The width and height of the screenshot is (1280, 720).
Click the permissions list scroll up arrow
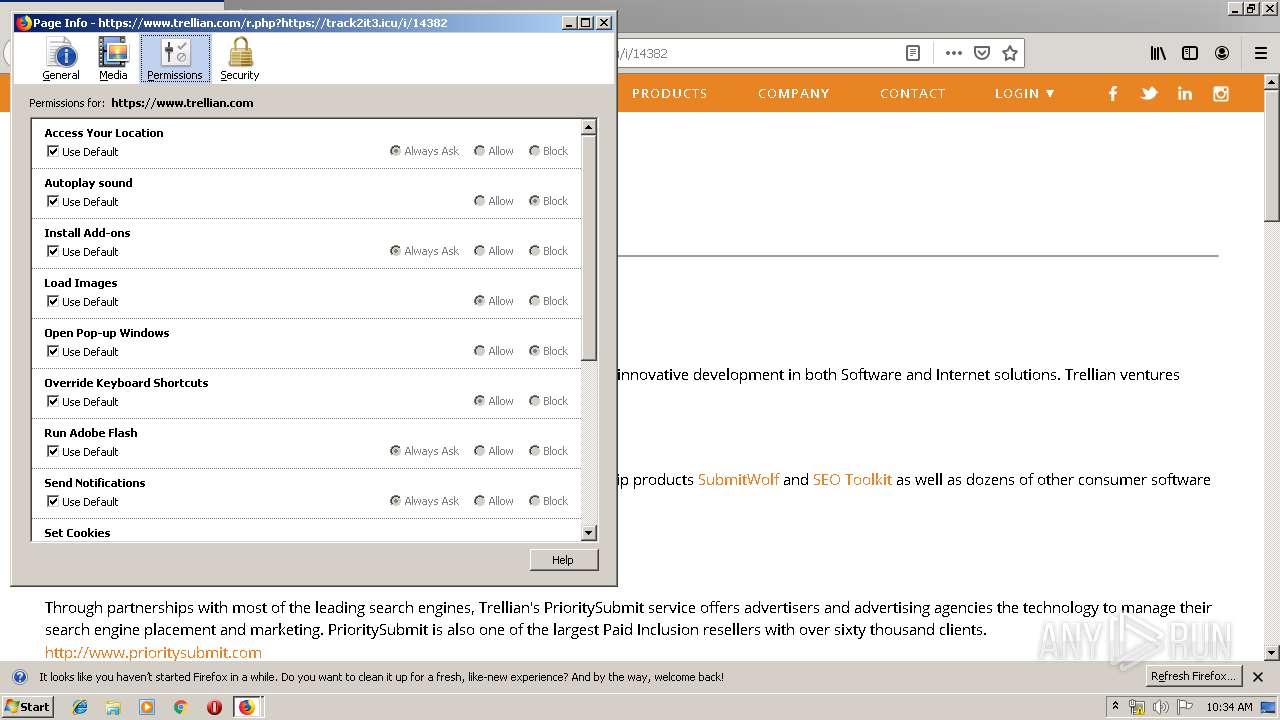coord(588,127)
